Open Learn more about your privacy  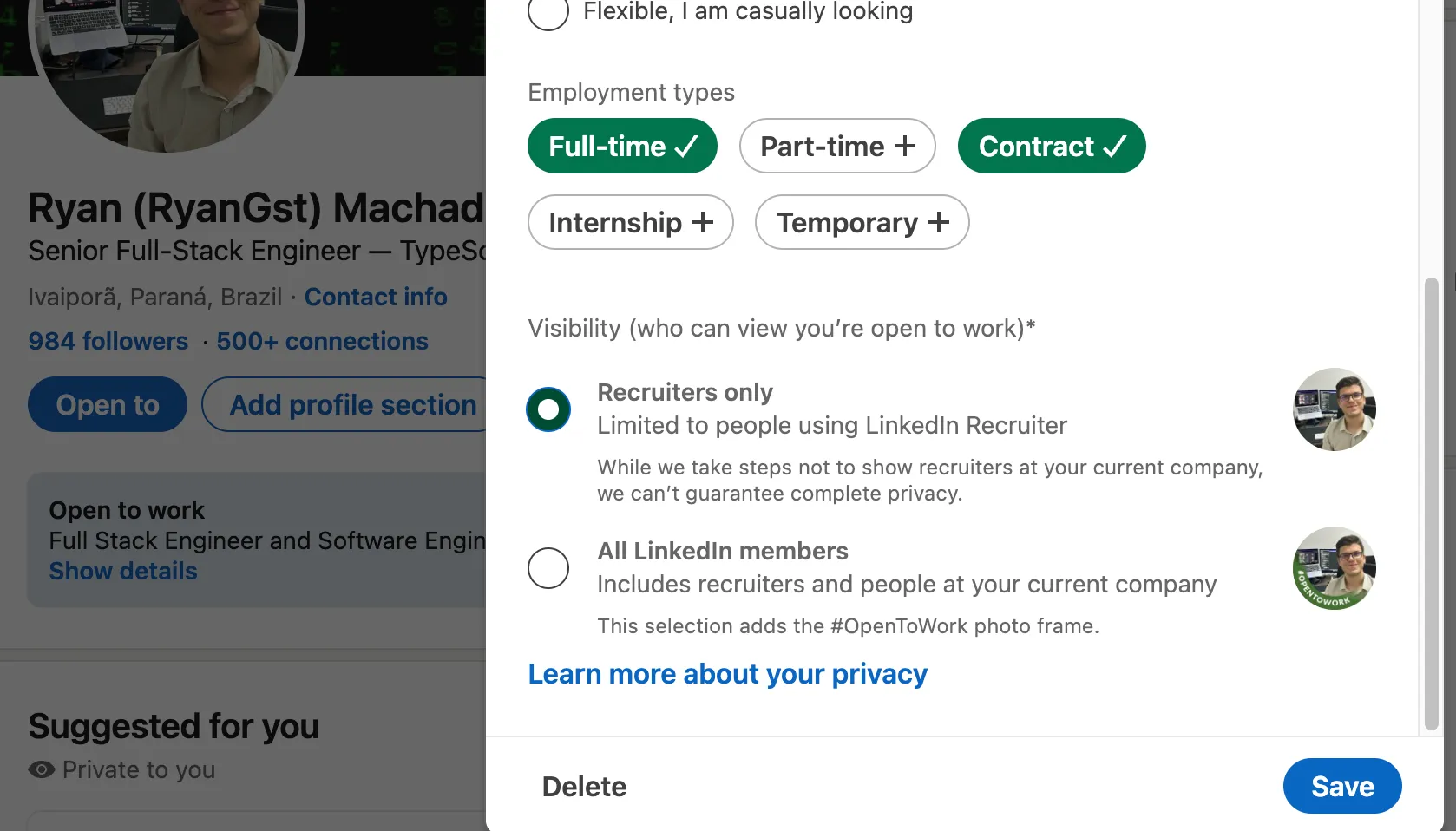[x=727, y=673]
